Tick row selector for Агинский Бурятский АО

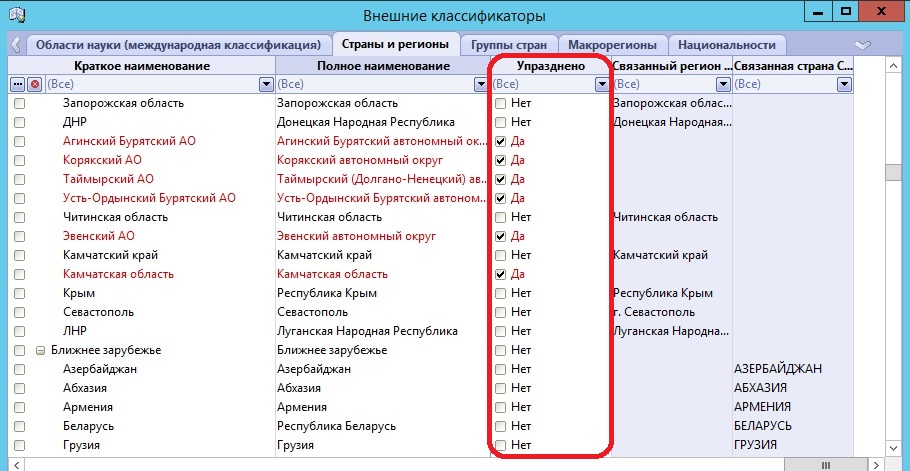point(19,142)
